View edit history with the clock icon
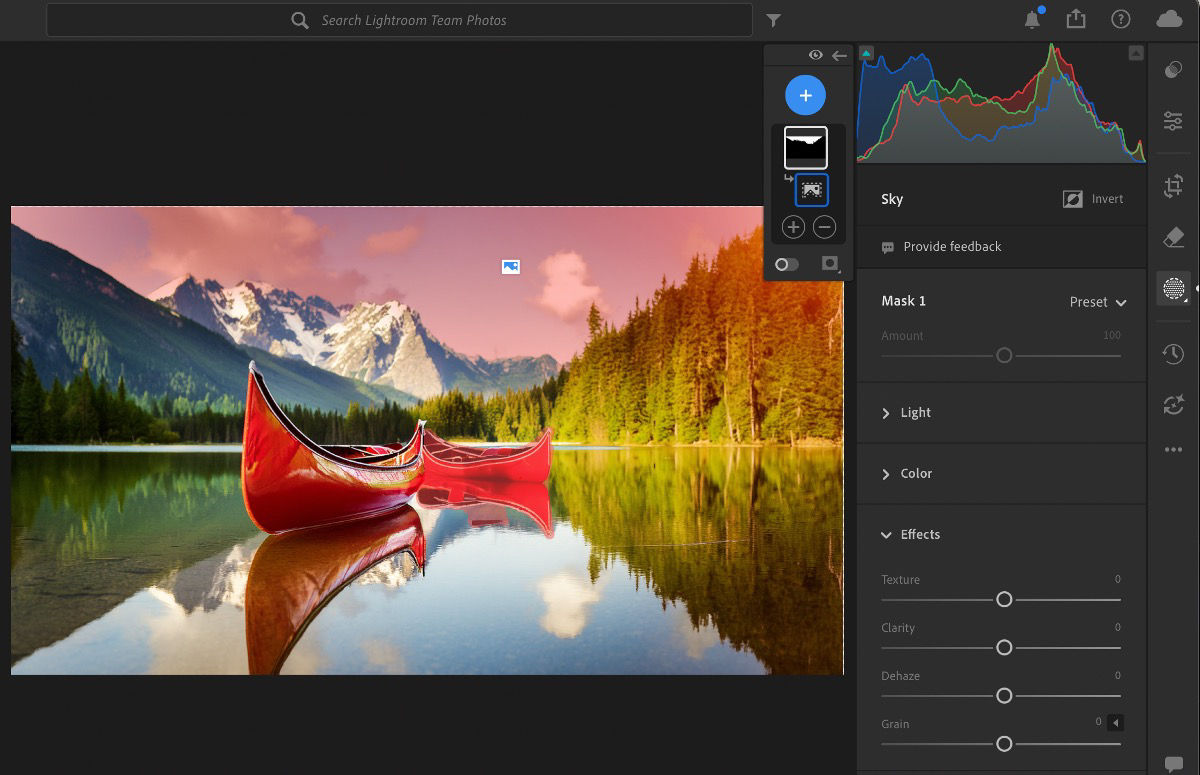The height and width of the screenshot is (775, 1200). (x=1173, y=353)
